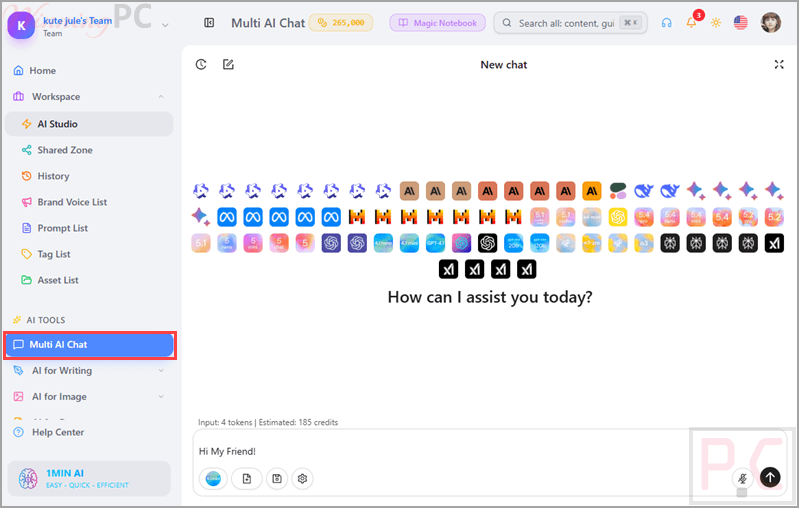Open team switcher chevron
This screenshot has width=799, height=508.
[165, 24]
